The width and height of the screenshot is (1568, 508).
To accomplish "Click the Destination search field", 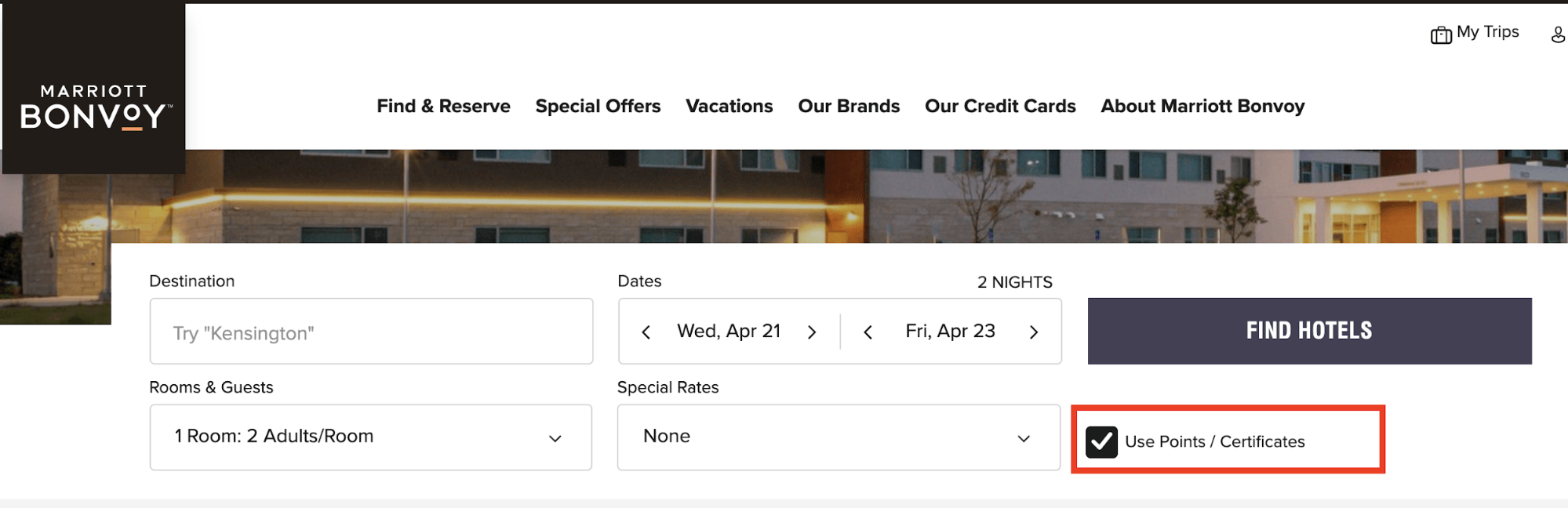I will (371, 332).
